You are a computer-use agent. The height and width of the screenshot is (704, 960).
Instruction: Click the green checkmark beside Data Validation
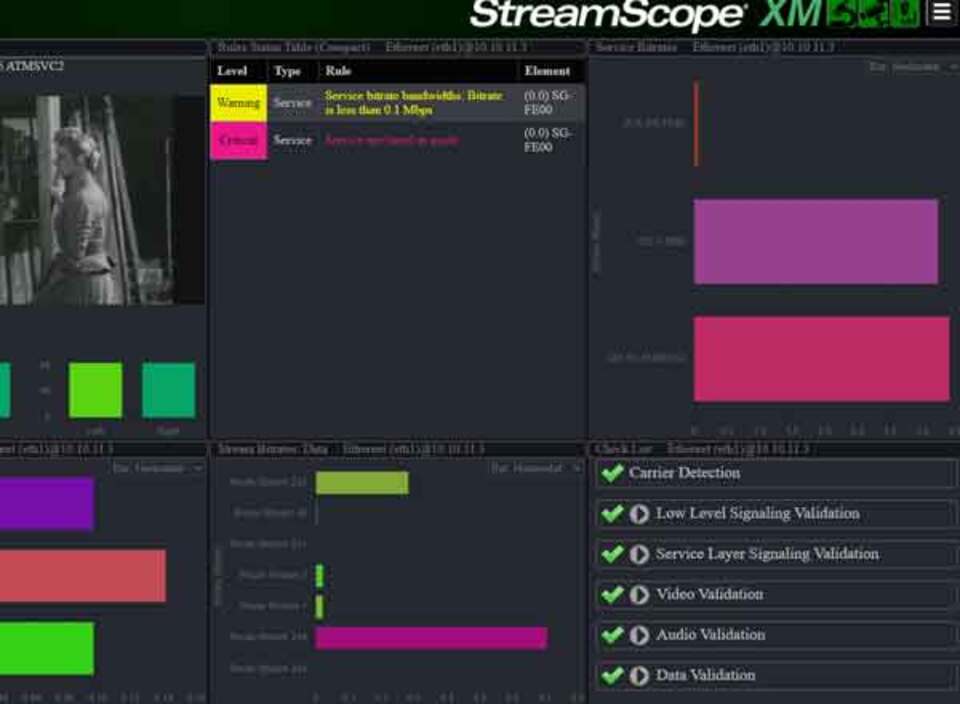(x=612, y=676)
